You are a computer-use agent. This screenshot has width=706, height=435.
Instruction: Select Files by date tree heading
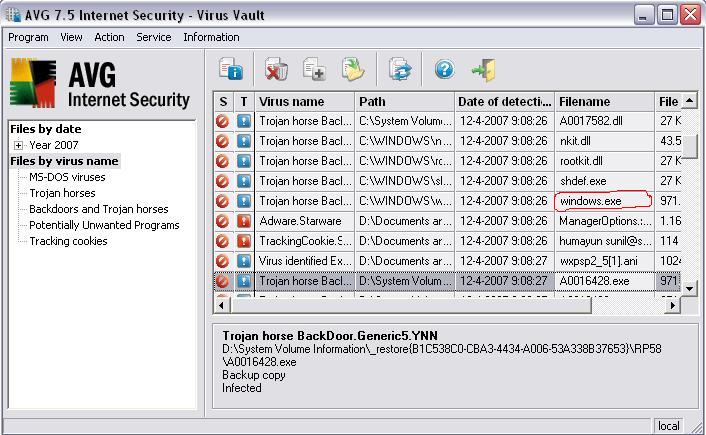coord(46,129)
